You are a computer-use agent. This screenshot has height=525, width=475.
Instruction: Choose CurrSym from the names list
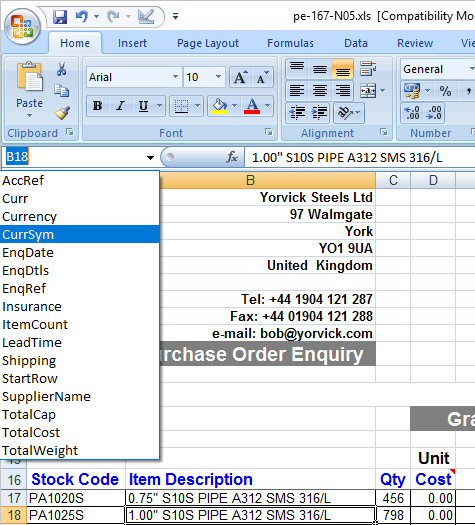click(x=80, y=234)
